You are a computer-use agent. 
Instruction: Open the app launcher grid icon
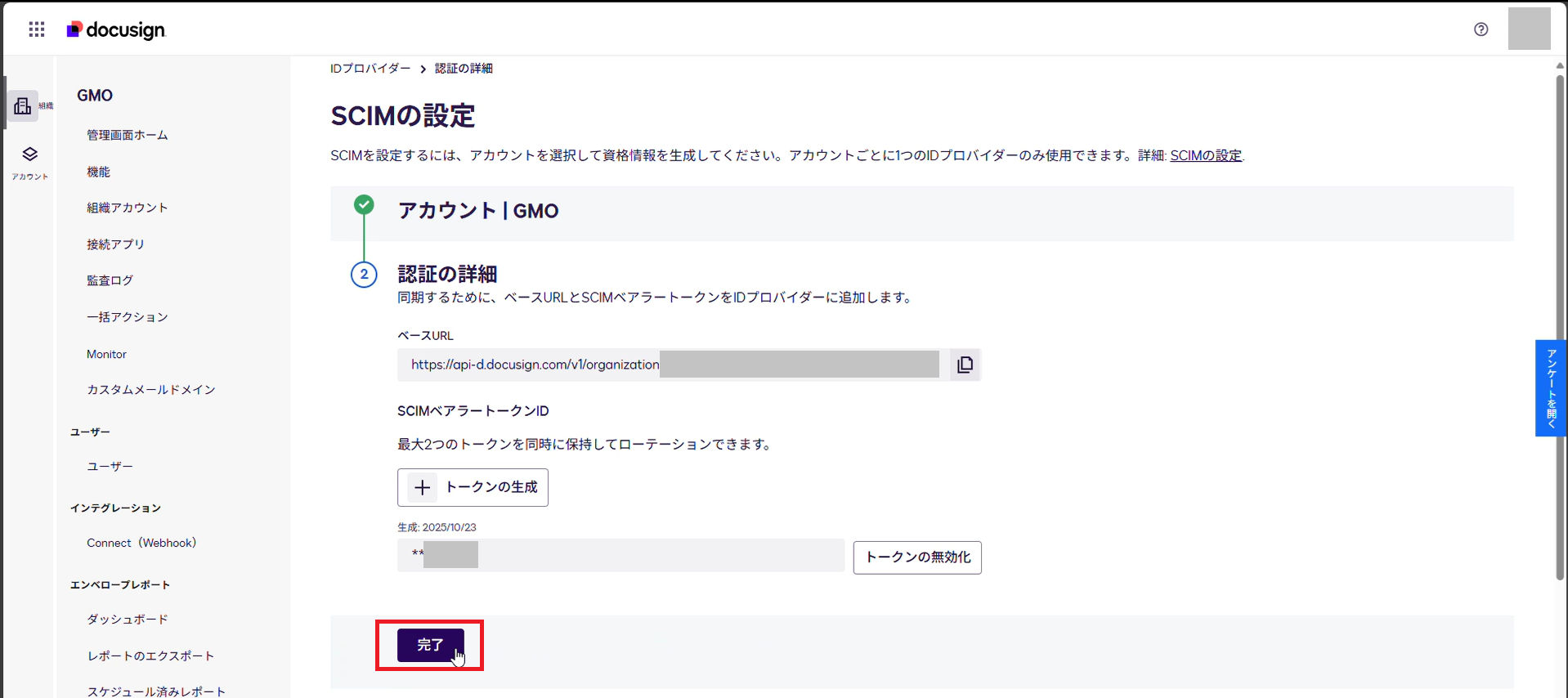point(37,29)
